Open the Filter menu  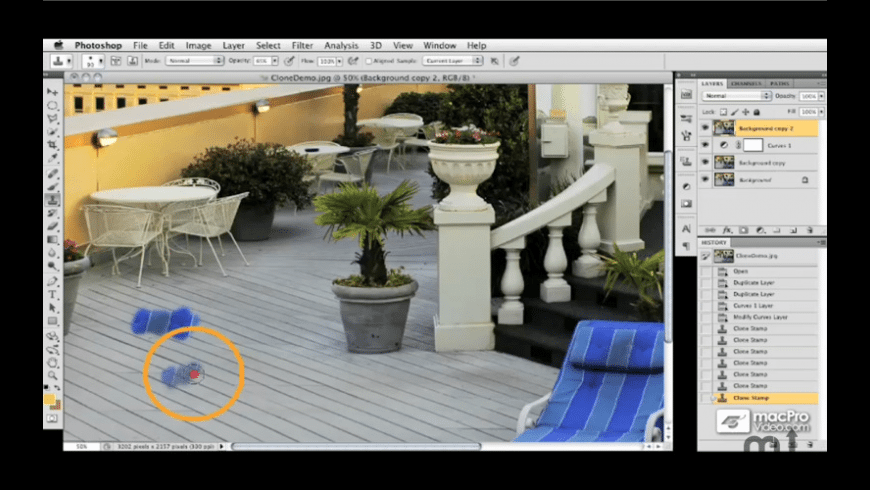click(302, 46)
